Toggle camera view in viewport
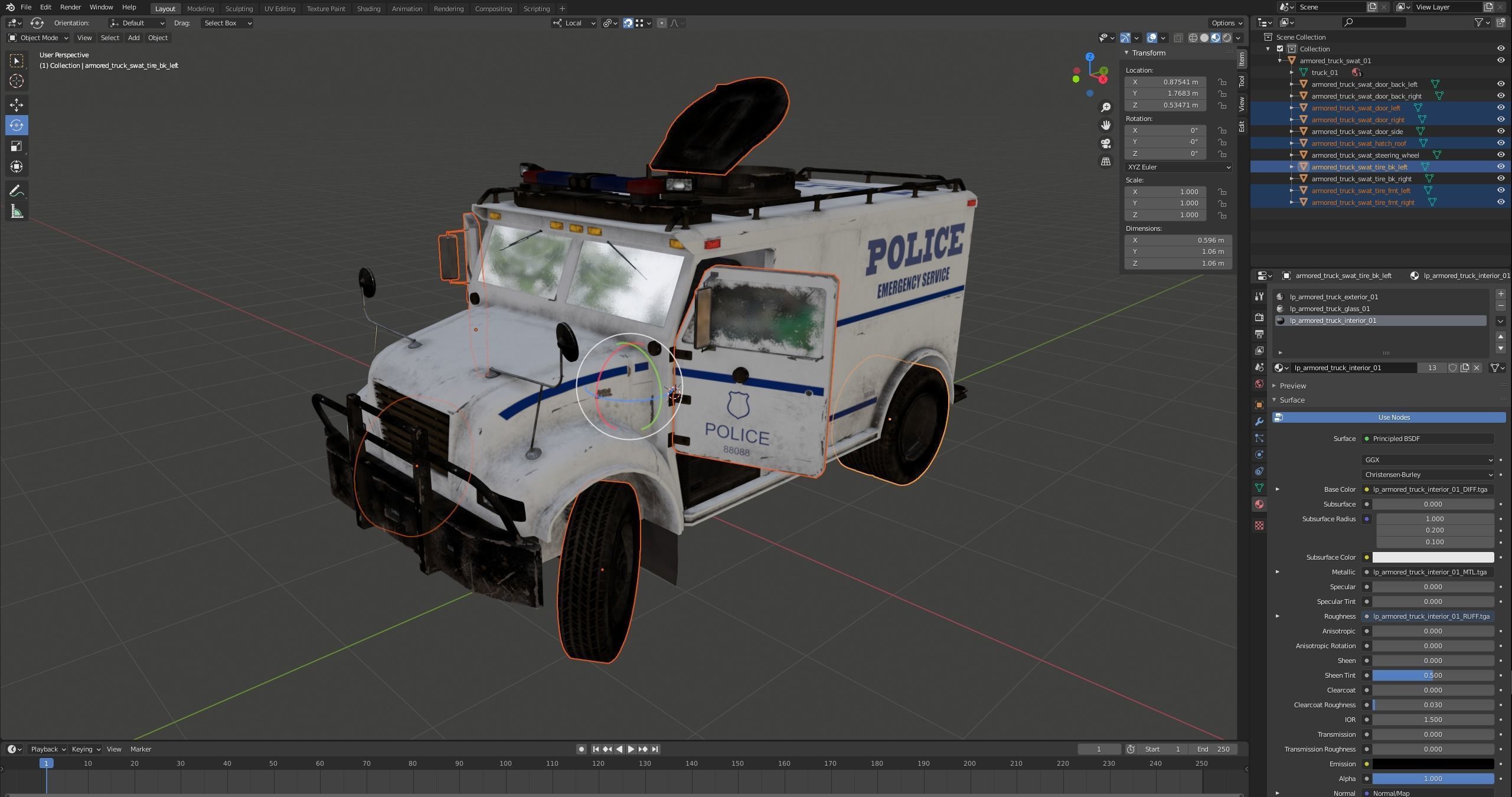This screenshot has width=1512, height=797. point(1106,143)
